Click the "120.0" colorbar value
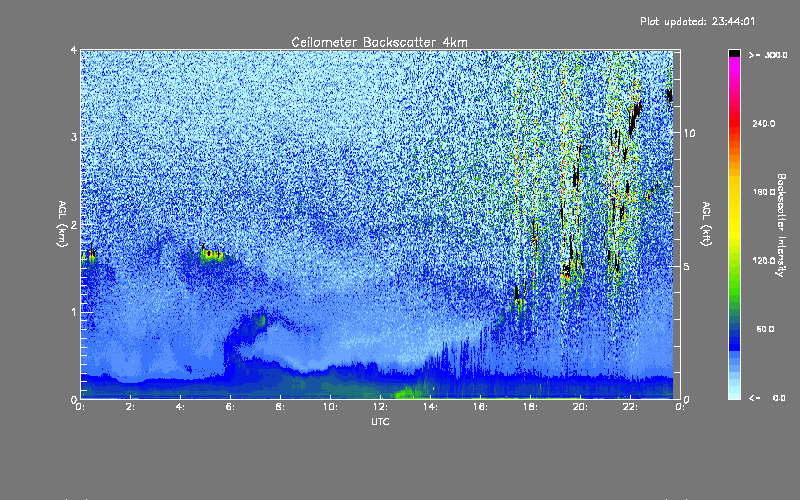 (764, 260)
